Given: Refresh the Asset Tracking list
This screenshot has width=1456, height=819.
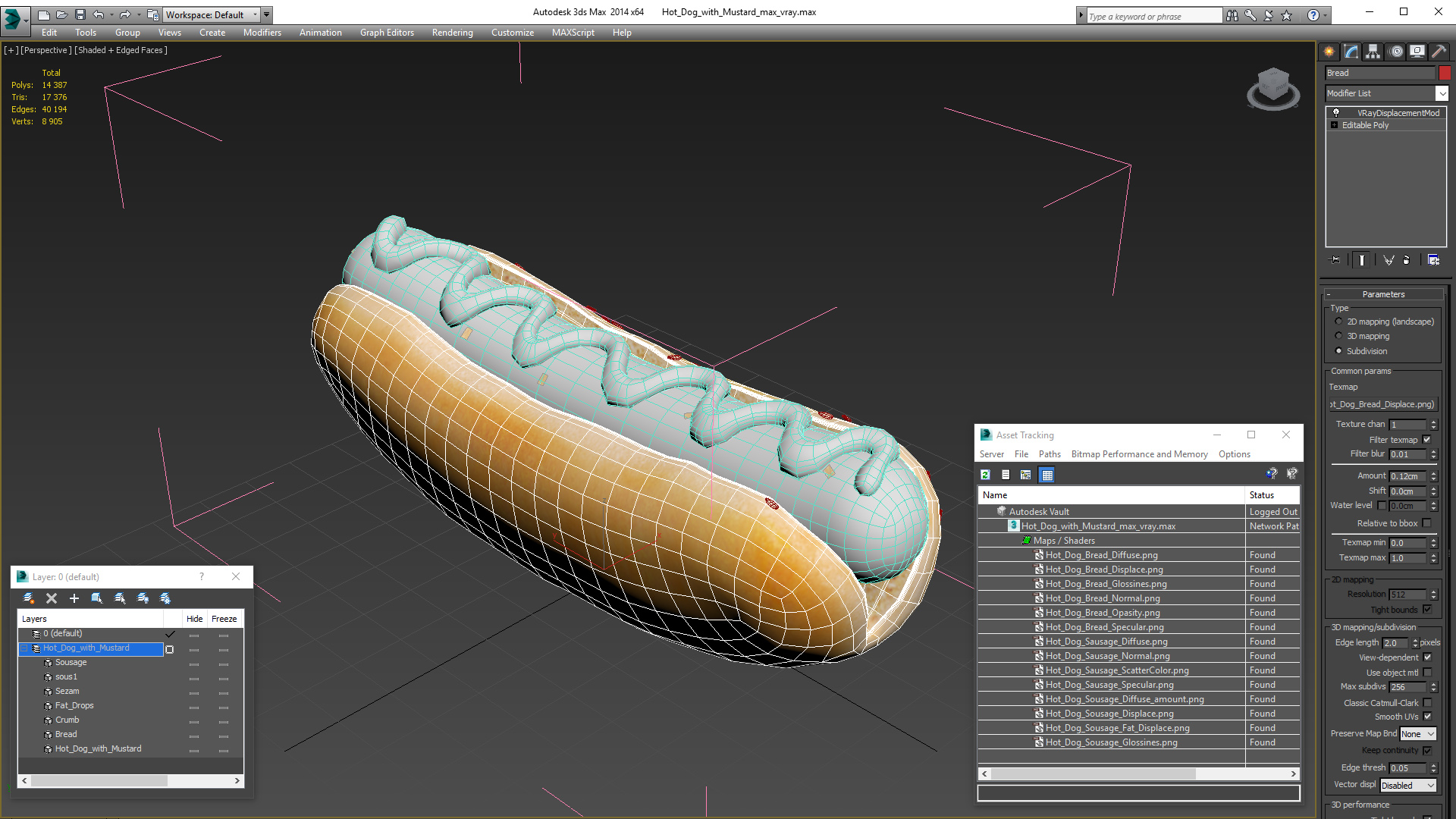Looking at the screenshot, I should [x=985, y=475].
